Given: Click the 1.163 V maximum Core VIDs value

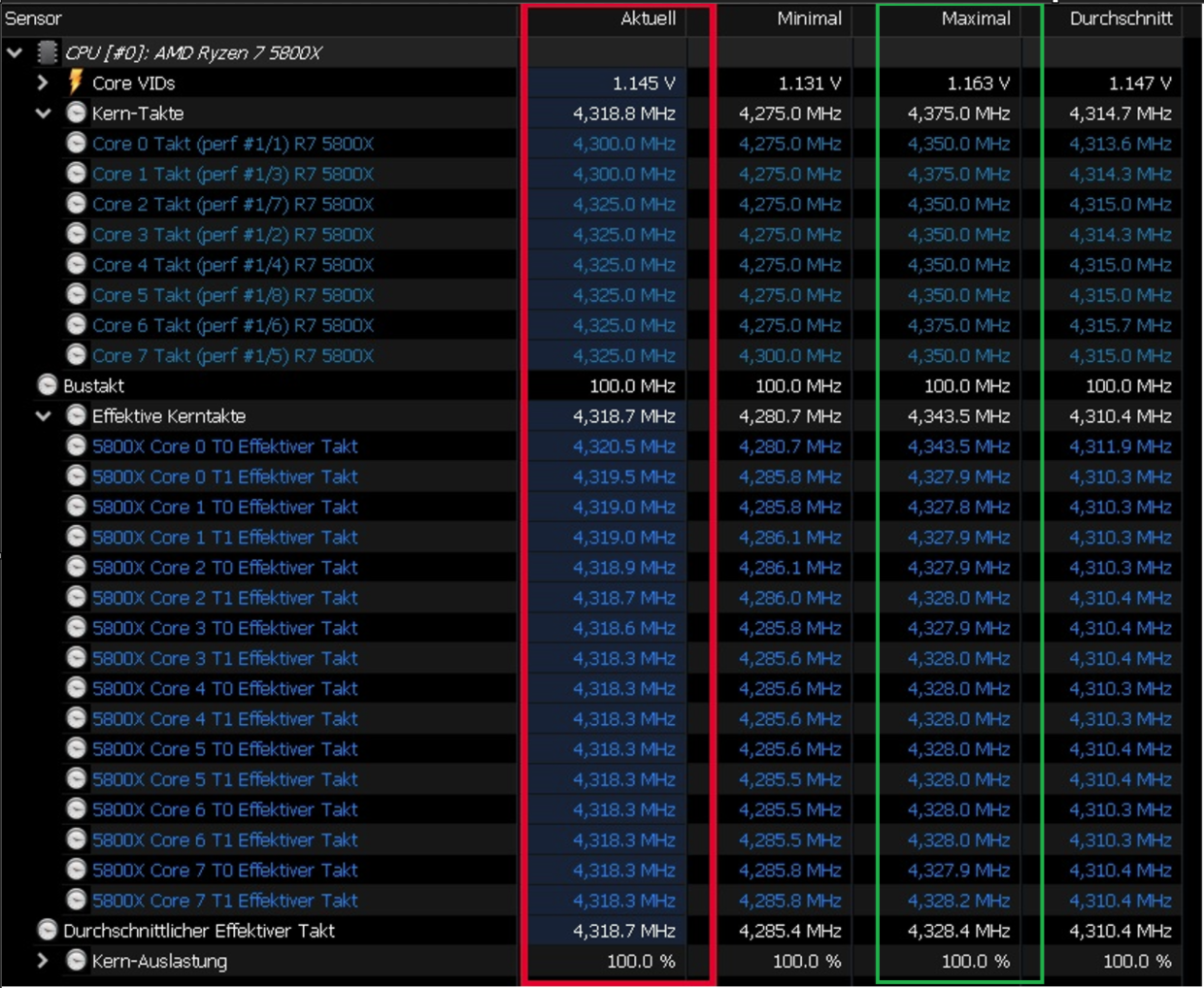Looking at the screenshot, I should (x=978, y=83).
